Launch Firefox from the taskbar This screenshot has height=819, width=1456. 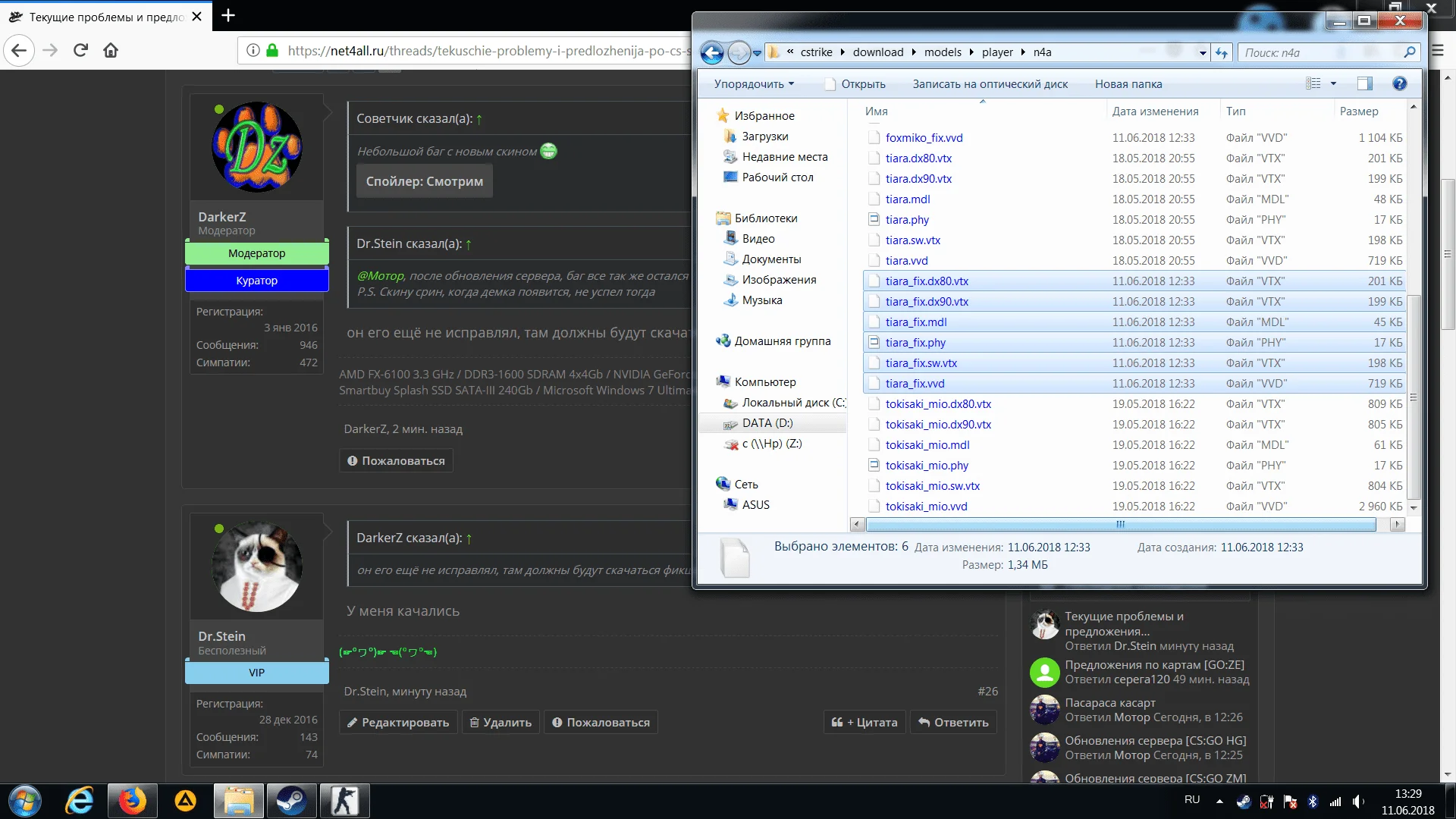tap(132, 801)
